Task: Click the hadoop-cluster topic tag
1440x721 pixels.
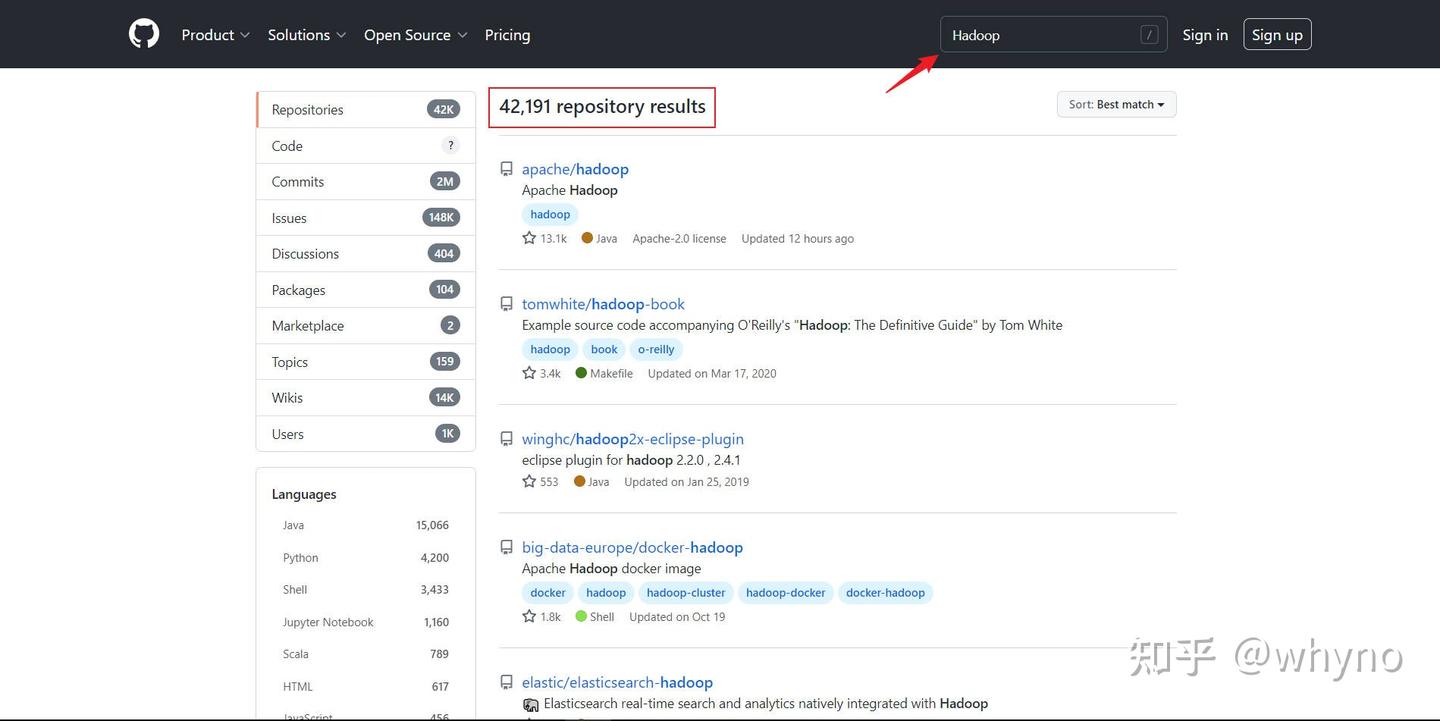Action: (x=686, y=593)
